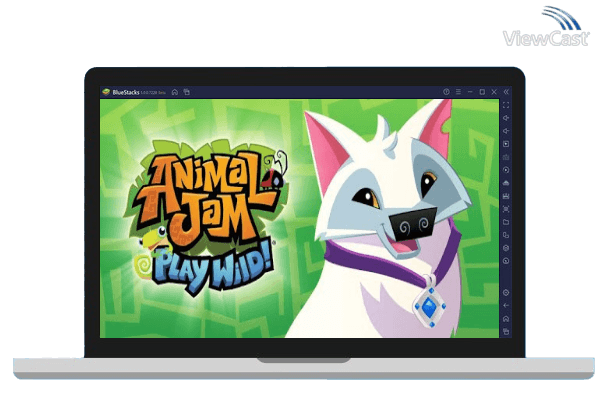Click the white arctic fox character

380,219
